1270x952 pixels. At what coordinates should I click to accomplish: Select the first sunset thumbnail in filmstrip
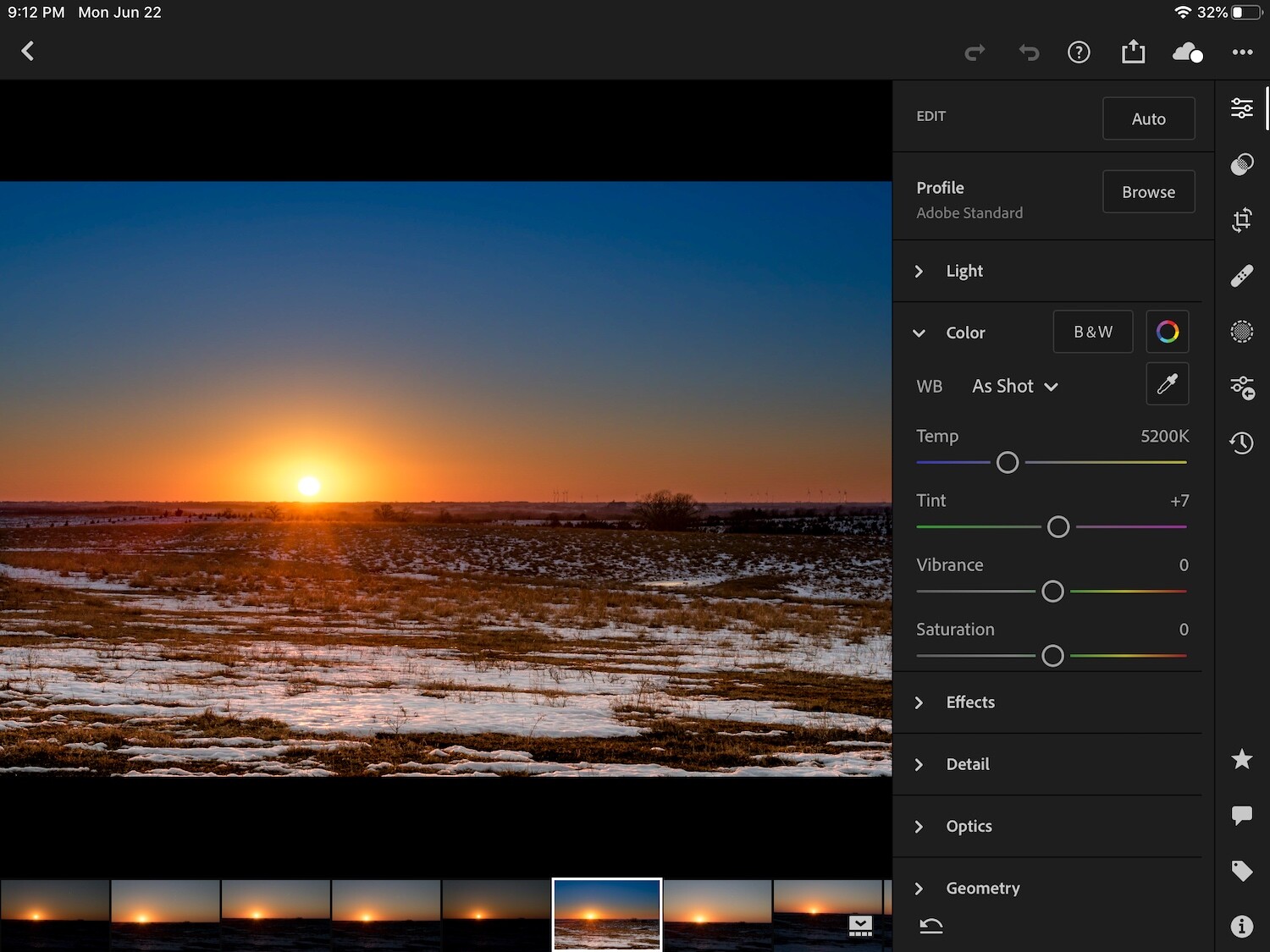[x=54, y=914]
